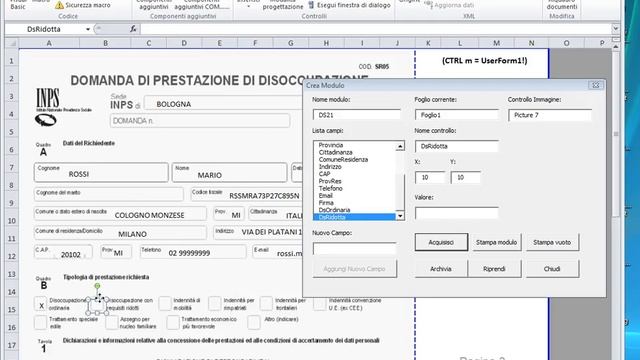Click the insert function fx icon
640x360 pixels.
(x=133, y=29)
